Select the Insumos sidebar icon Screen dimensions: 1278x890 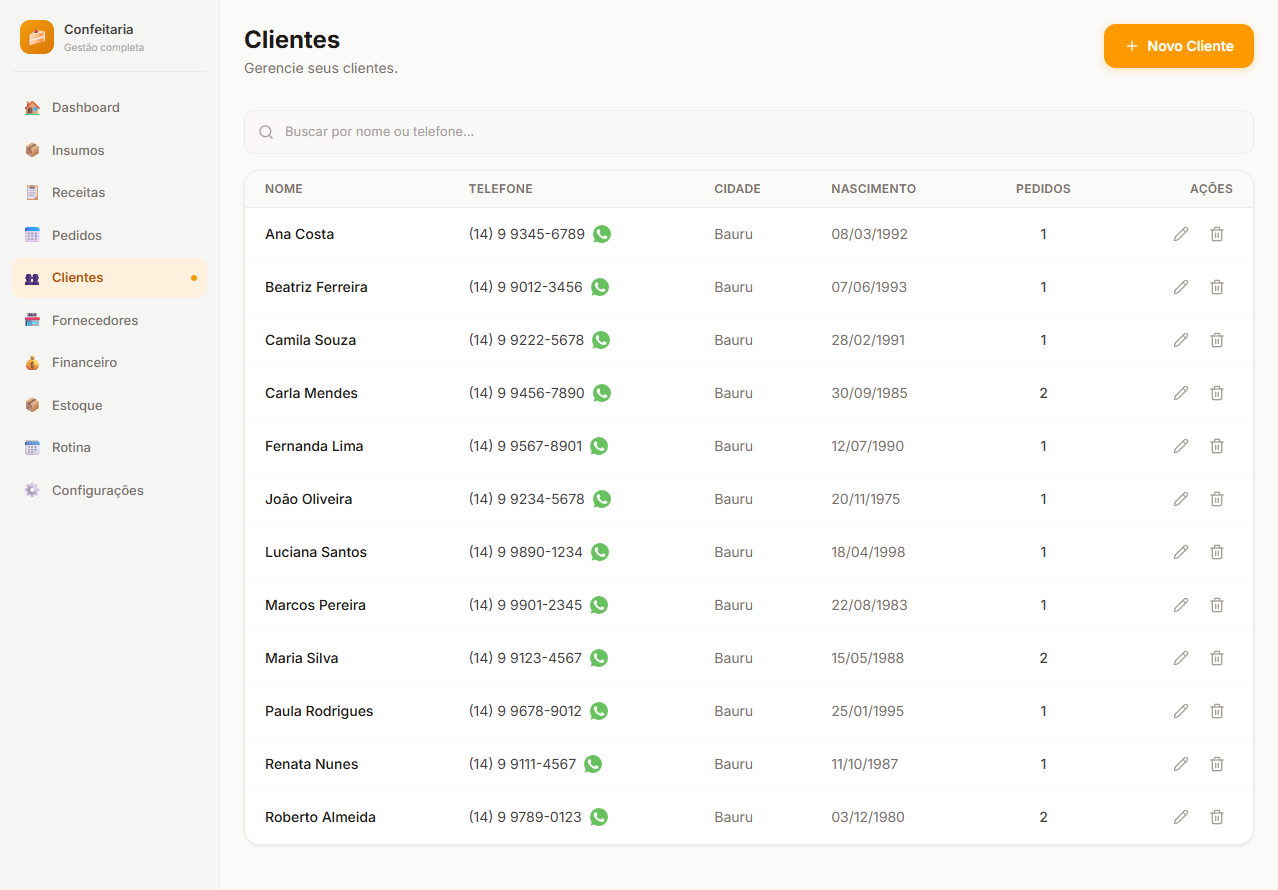click(33, 150)
